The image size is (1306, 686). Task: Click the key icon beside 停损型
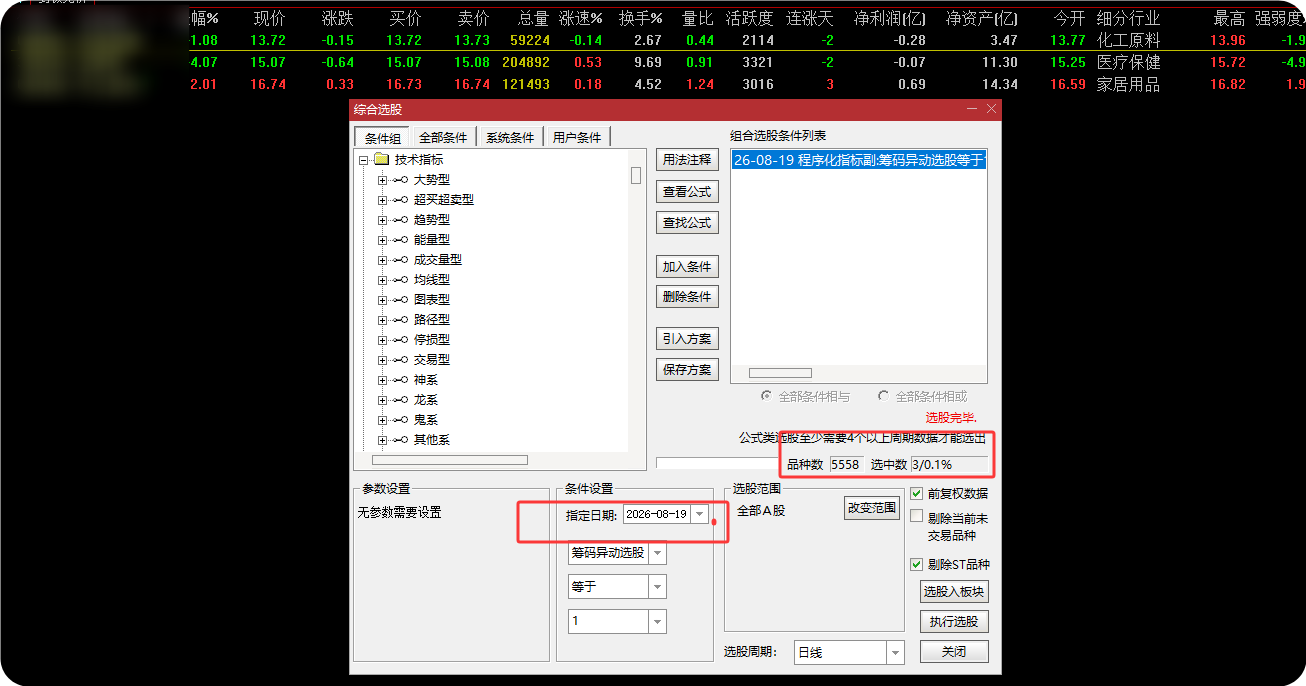[400, 340]
